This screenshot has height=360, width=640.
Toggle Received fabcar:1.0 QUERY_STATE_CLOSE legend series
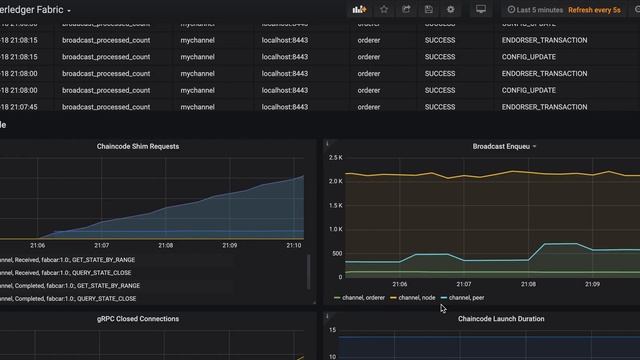tap(66, 273)
